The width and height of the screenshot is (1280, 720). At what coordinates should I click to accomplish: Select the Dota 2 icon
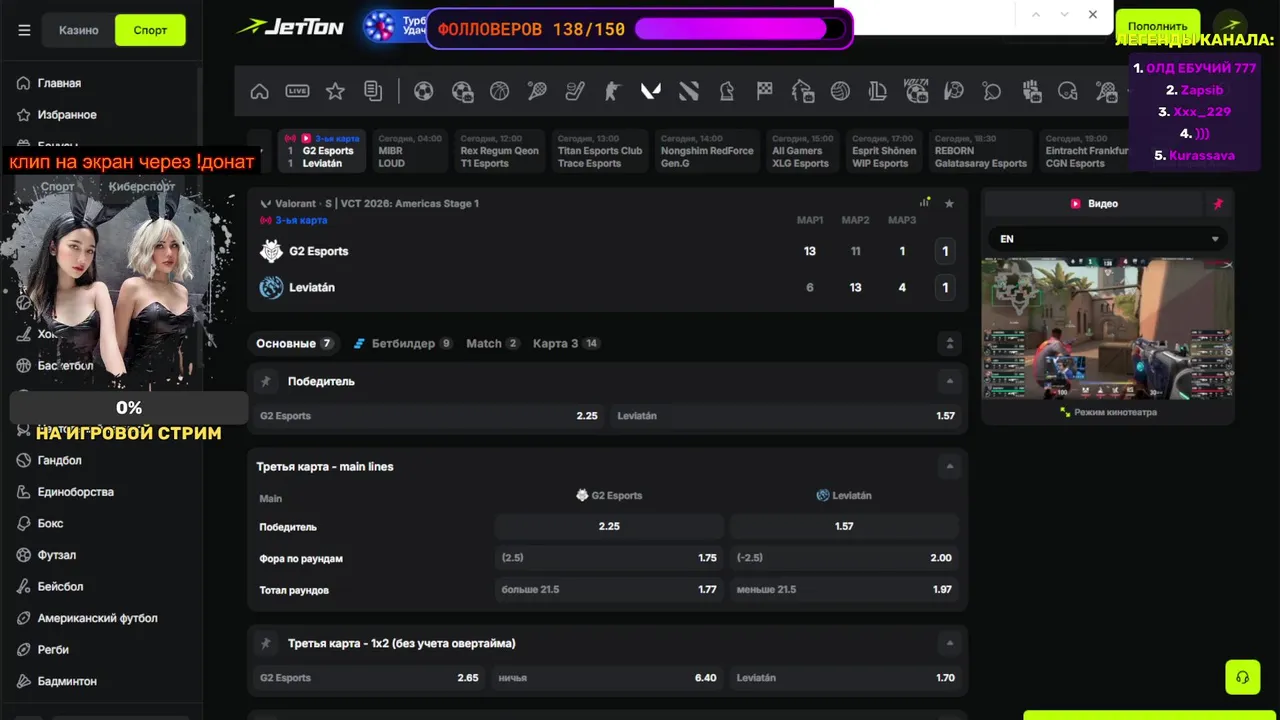coord(689,91)
